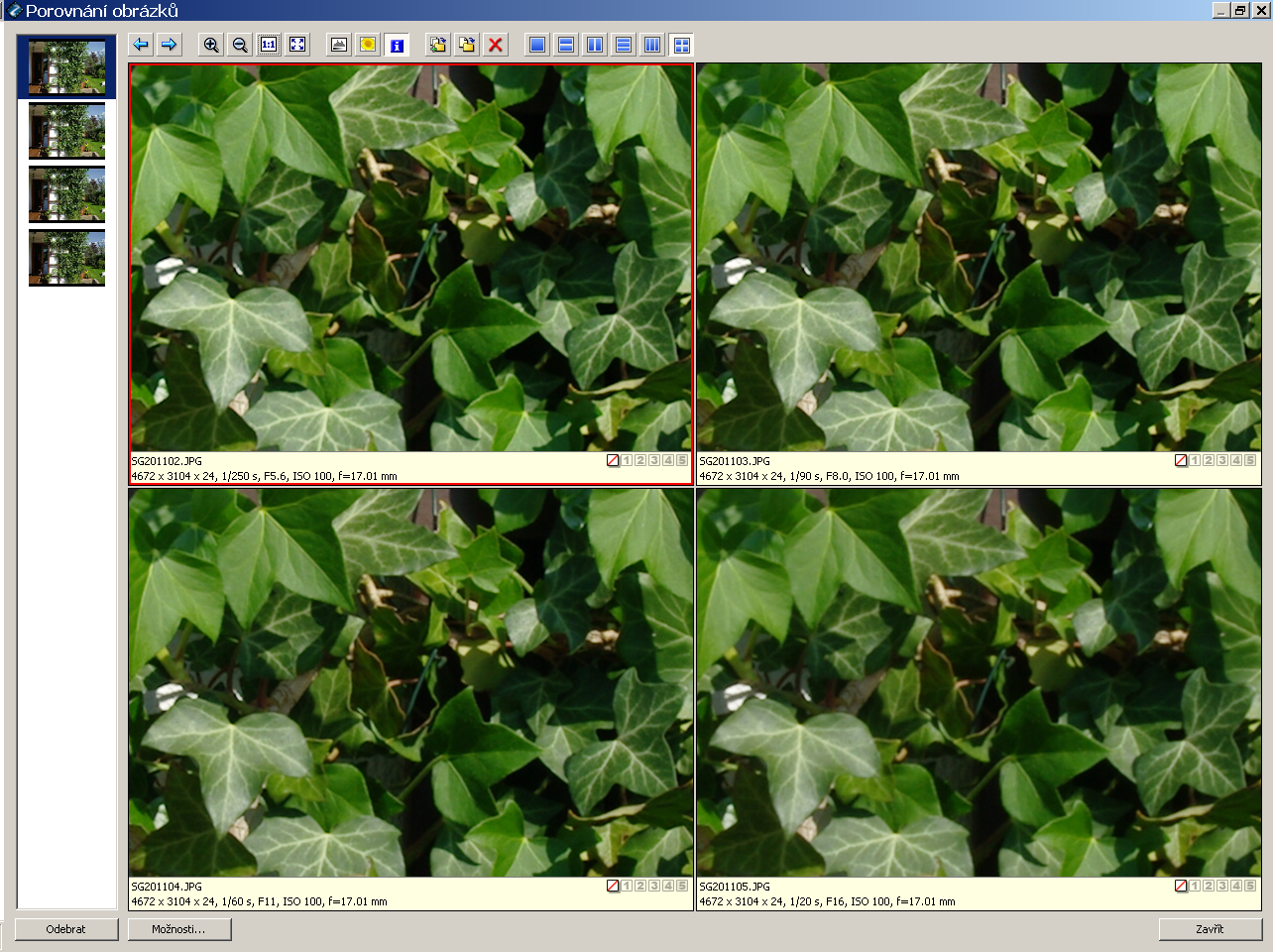
Task: Rate SG201103.JPG with 5 stars
Action: point(1250,460)
